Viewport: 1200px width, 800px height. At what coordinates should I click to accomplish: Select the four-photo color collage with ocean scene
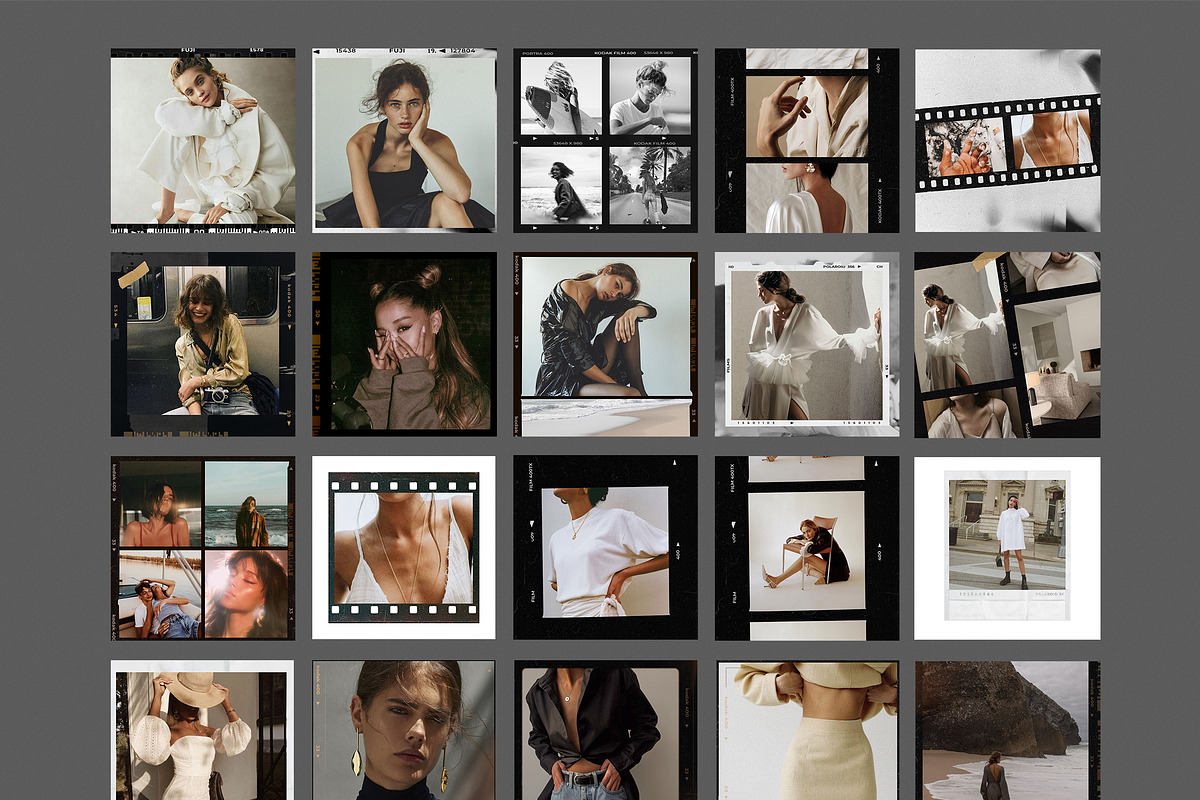click(x=203, y=548)
